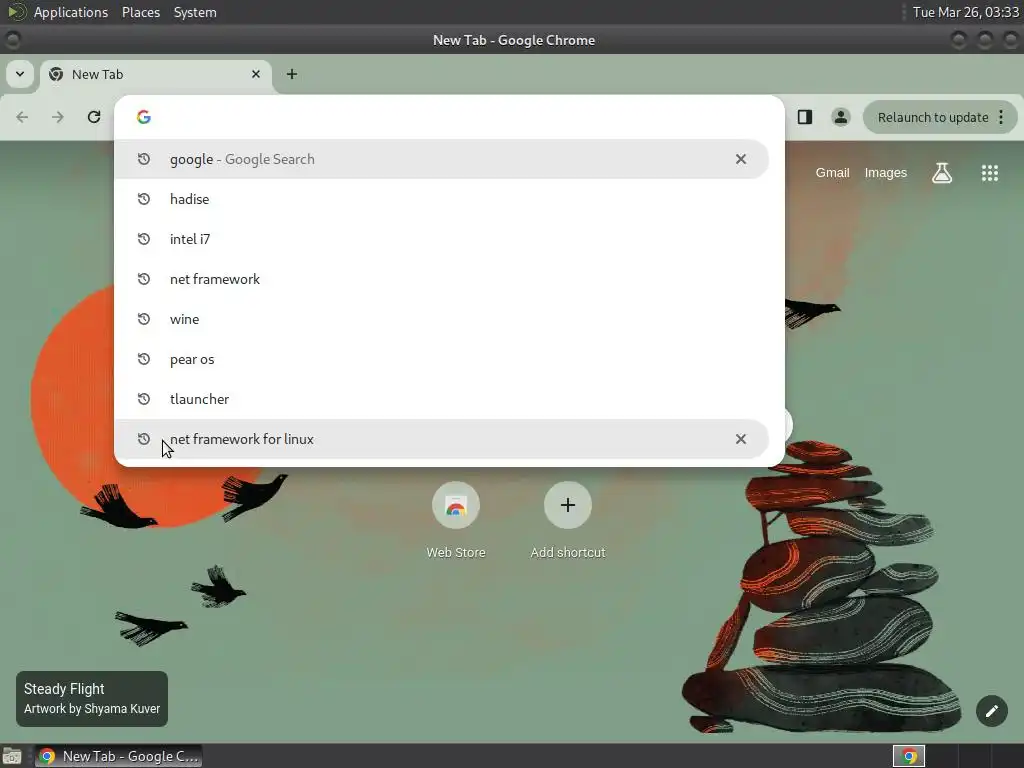Toggle the side panel icon
This screenshot has width=1024, height=768.
[805, 117]
